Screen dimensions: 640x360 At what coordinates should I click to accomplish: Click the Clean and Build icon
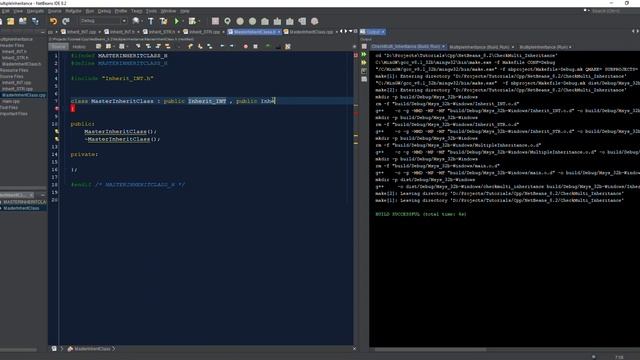(x=163, y=21)
